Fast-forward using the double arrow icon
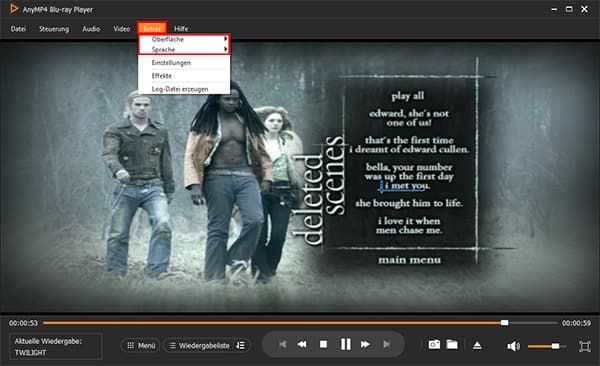 pyautogui.click(x=365, y=345)
